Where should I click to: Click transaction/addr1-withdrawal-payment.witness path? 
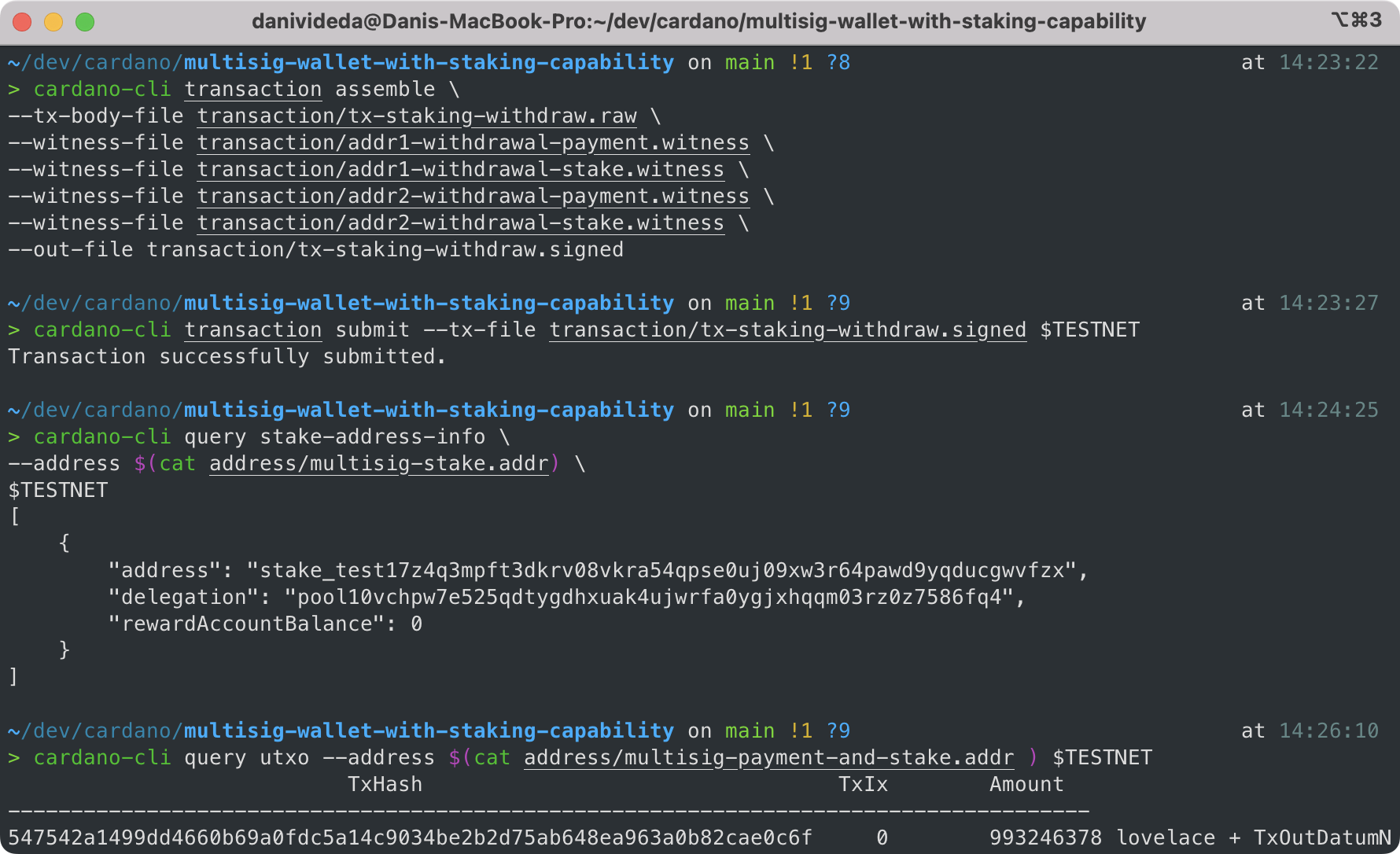tap(473, 143)
